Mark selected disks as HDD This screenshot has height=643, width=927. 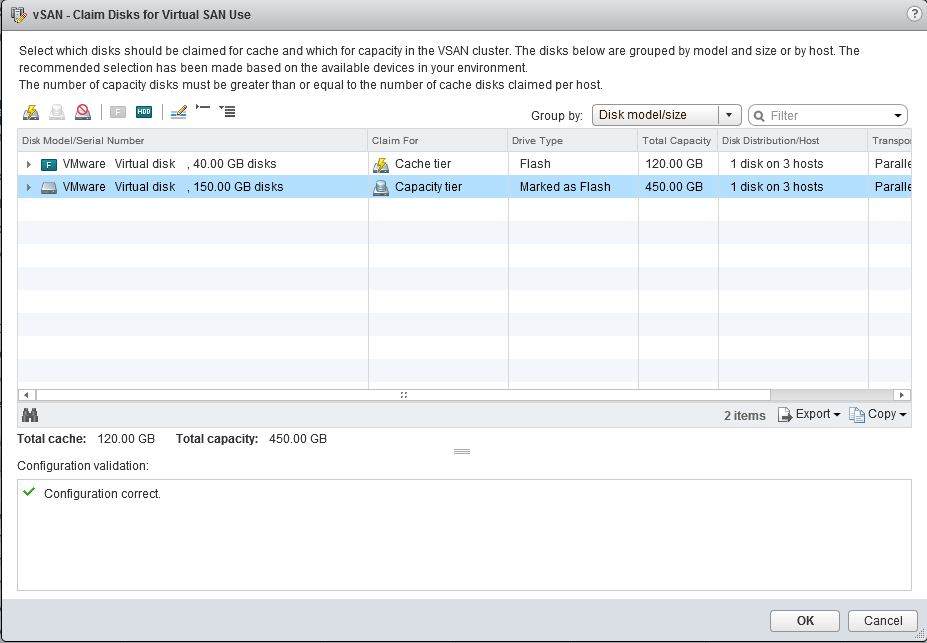click(x=144, y=112)
